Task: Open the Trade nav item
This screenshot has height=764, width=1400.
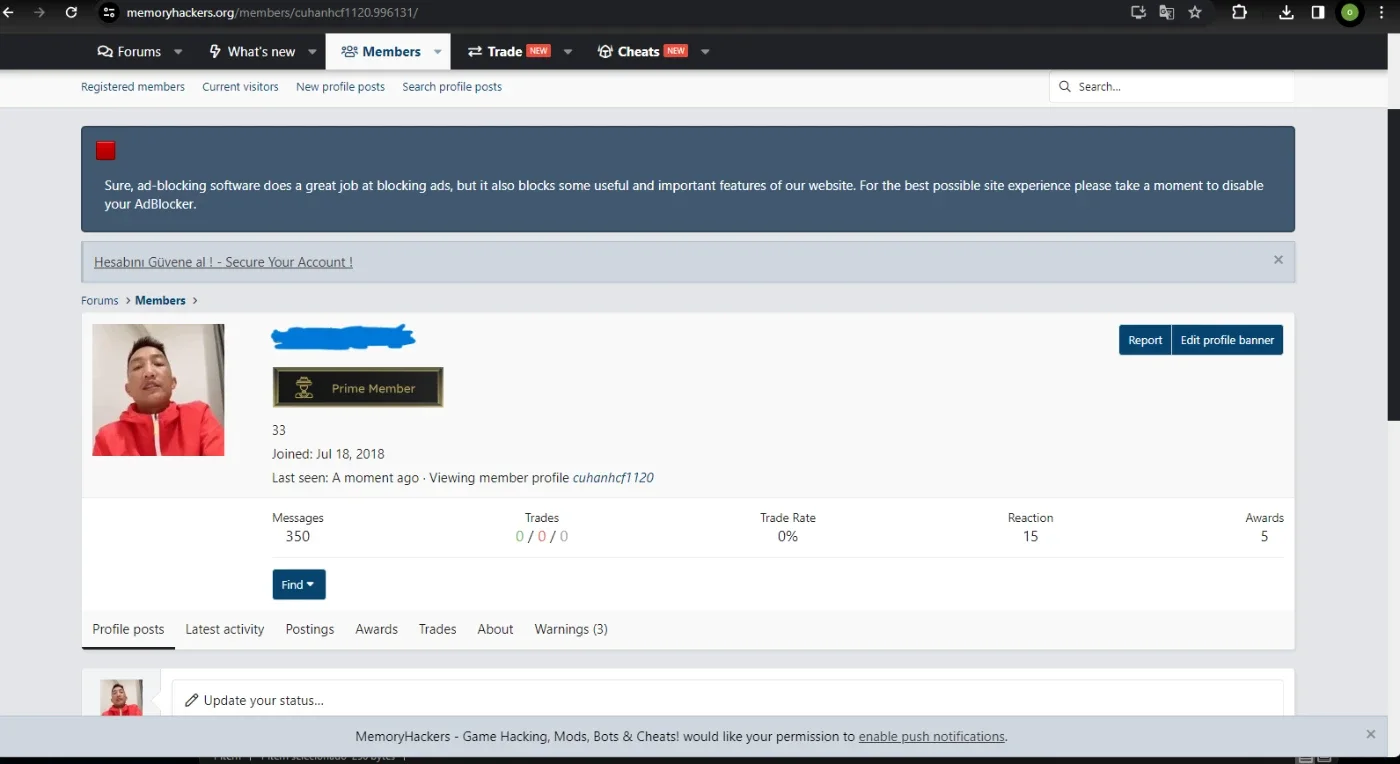Action: 509,52
